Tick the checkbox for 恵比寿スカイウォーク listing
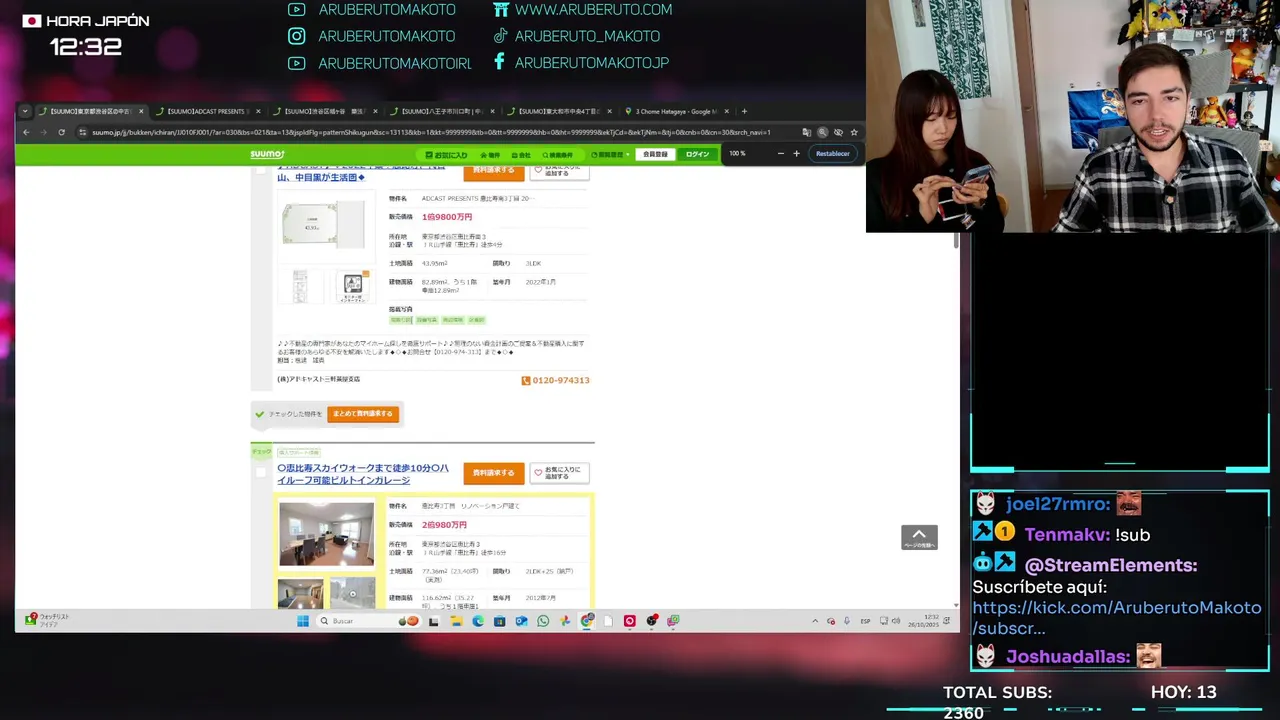This screenshot has height=720, width=1280. click(262, 472)
